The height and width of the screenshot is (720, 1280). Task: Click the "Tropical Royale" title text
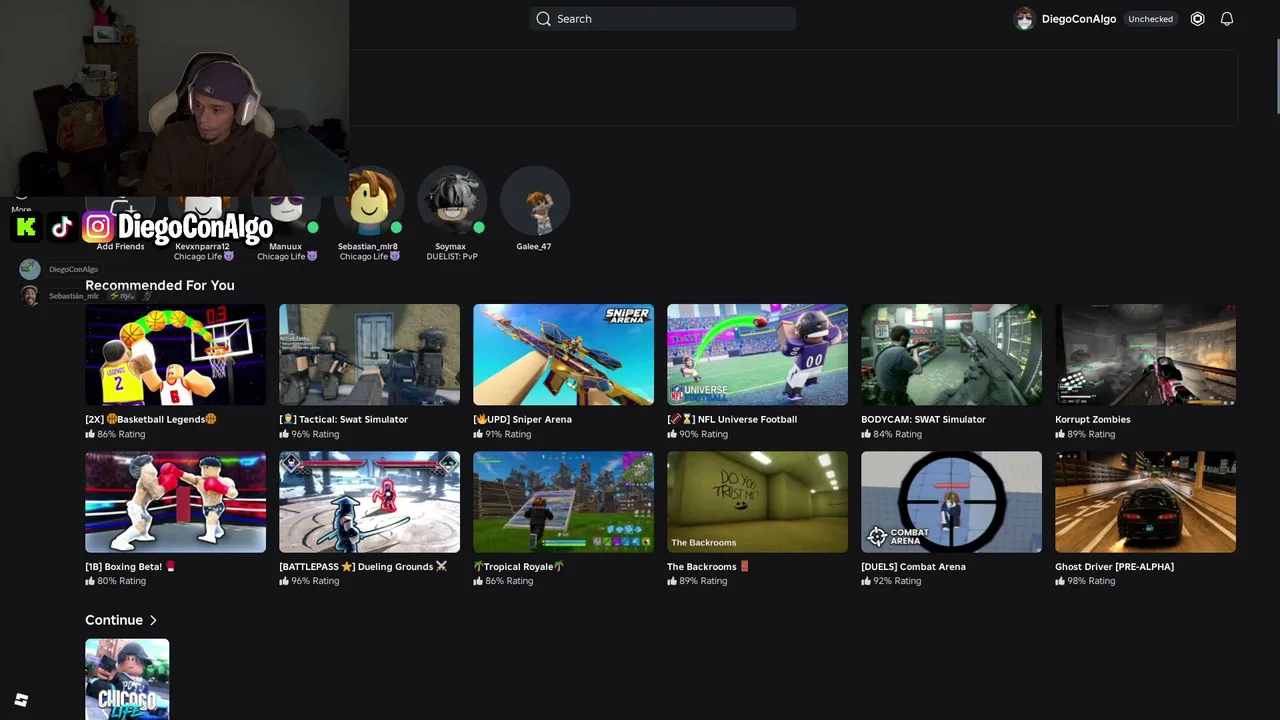[519, 566]
